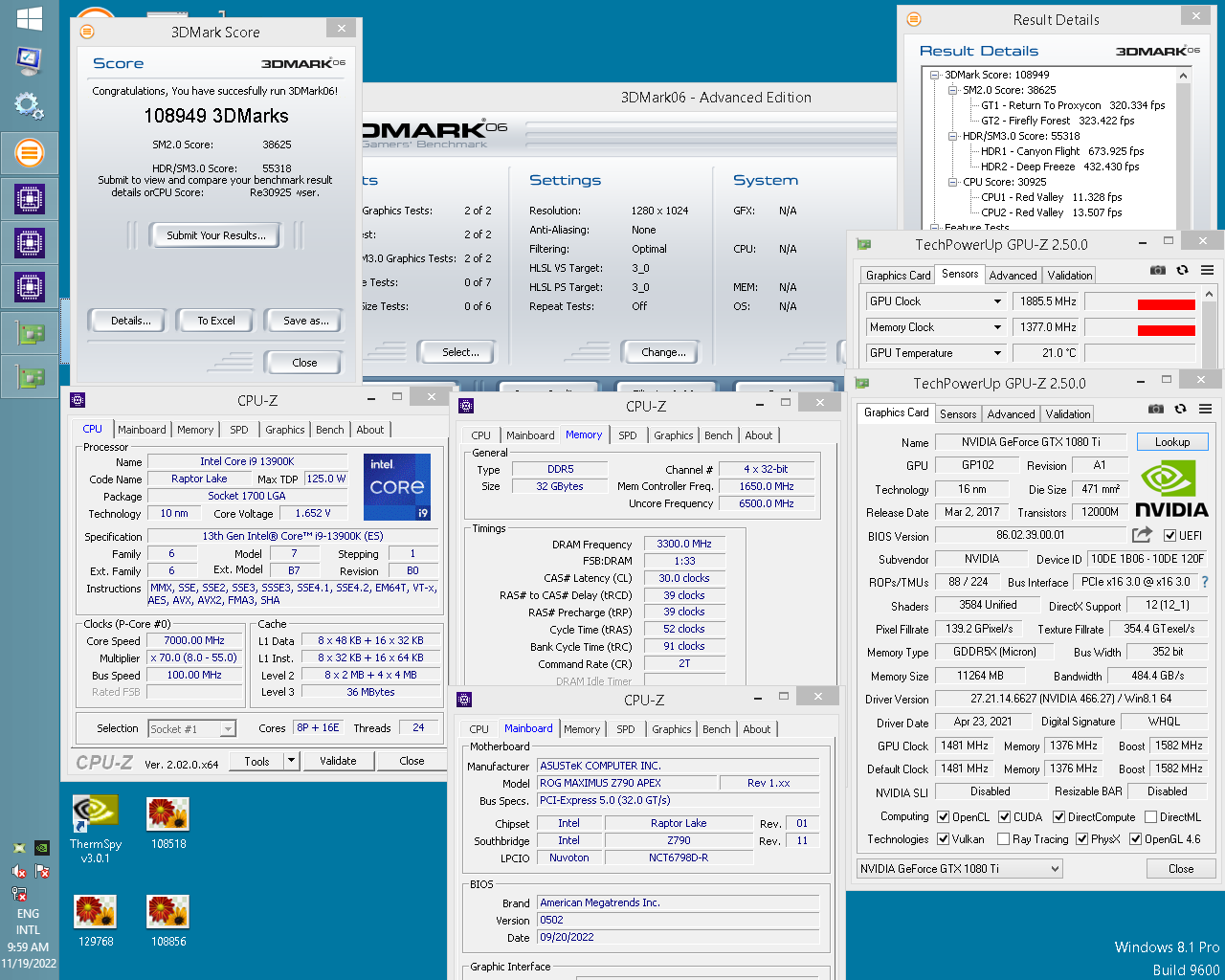This screenshot has width=1225, height=980.
Task: Click the arrow beside CPU-Z Tools button
Action: tap(291, 761)
